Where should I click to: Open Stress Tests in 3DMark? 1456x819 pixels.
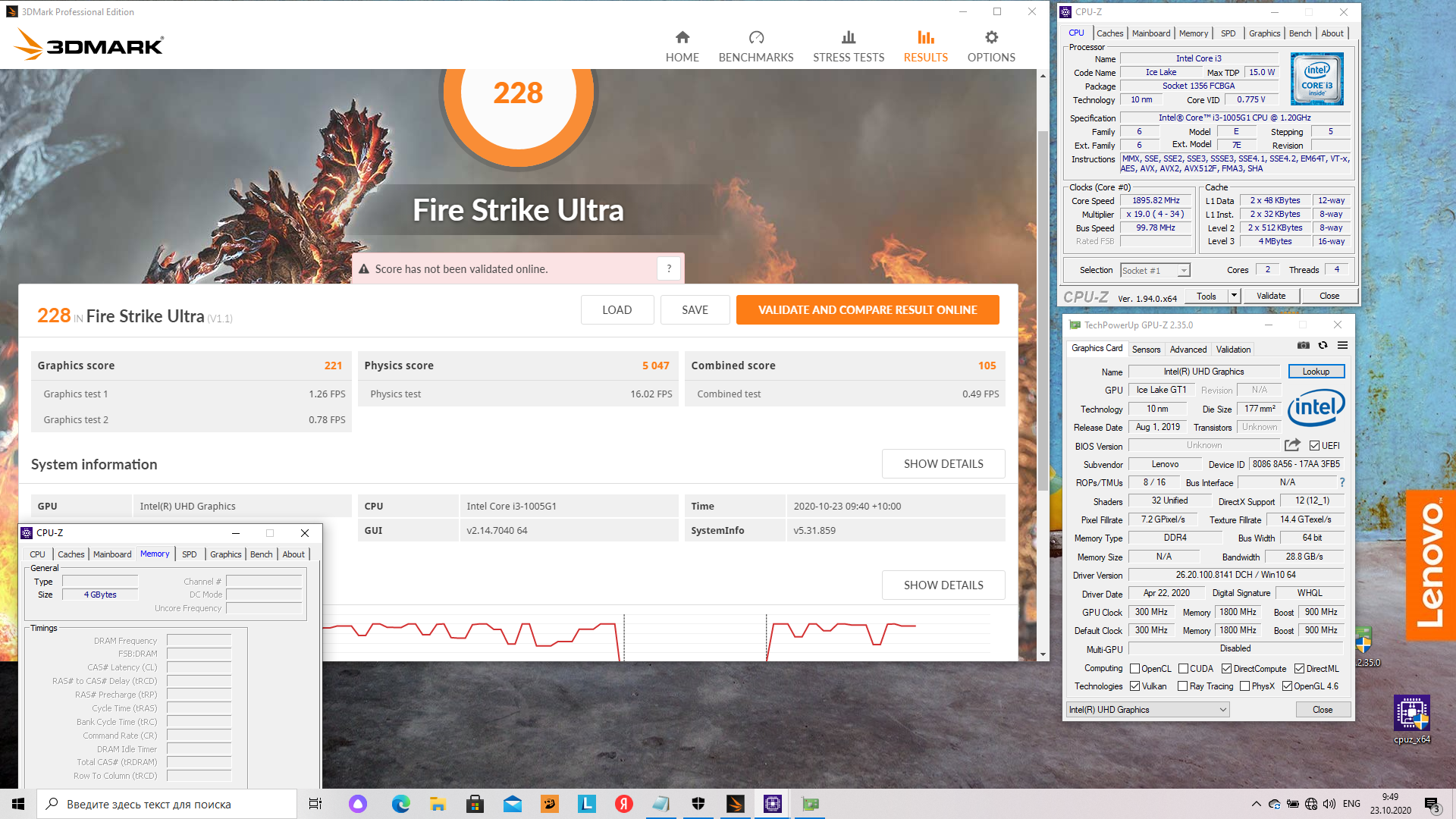click(849, 47)
